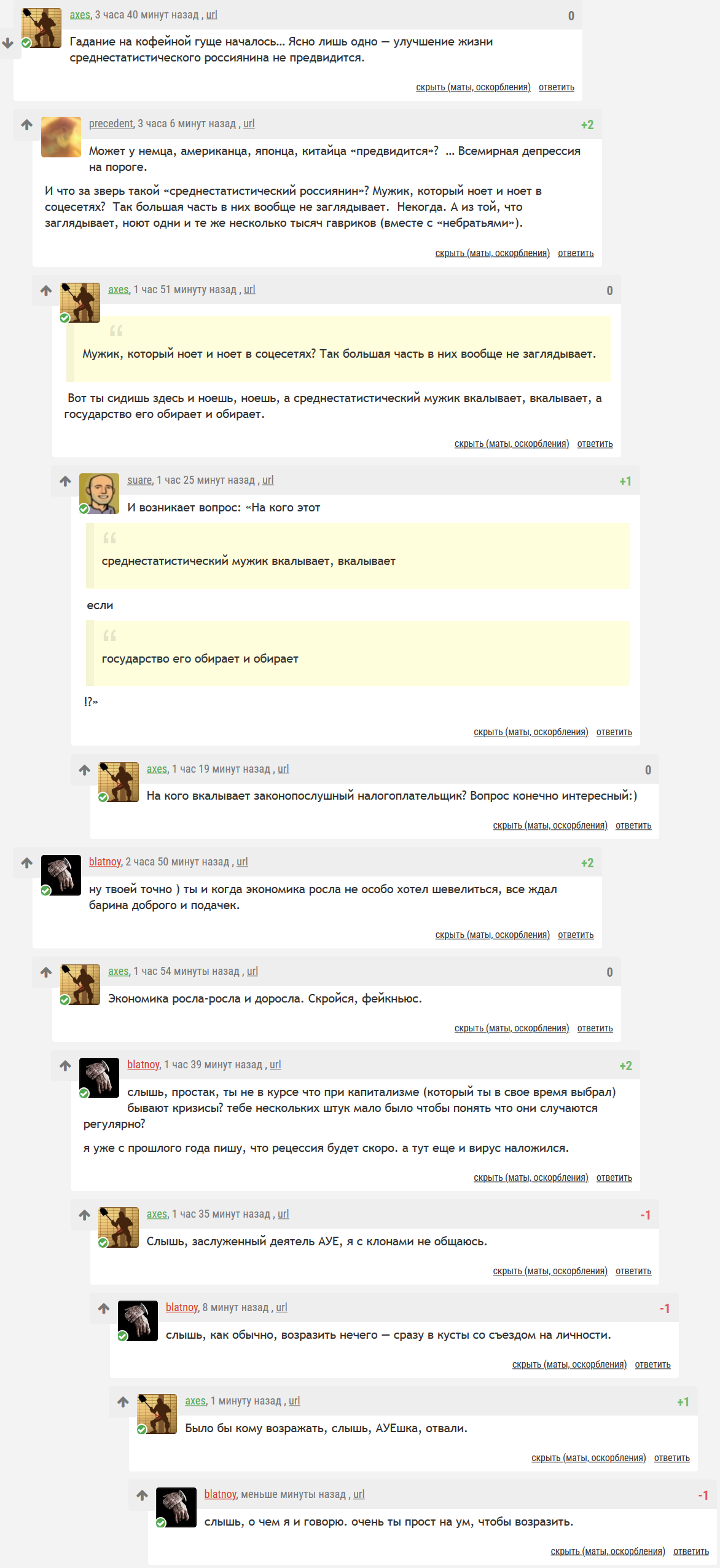The height and width of the screenshot is (1568, 720).
Task: Click up arrow beside suare's comment
Action: (66, 481)
